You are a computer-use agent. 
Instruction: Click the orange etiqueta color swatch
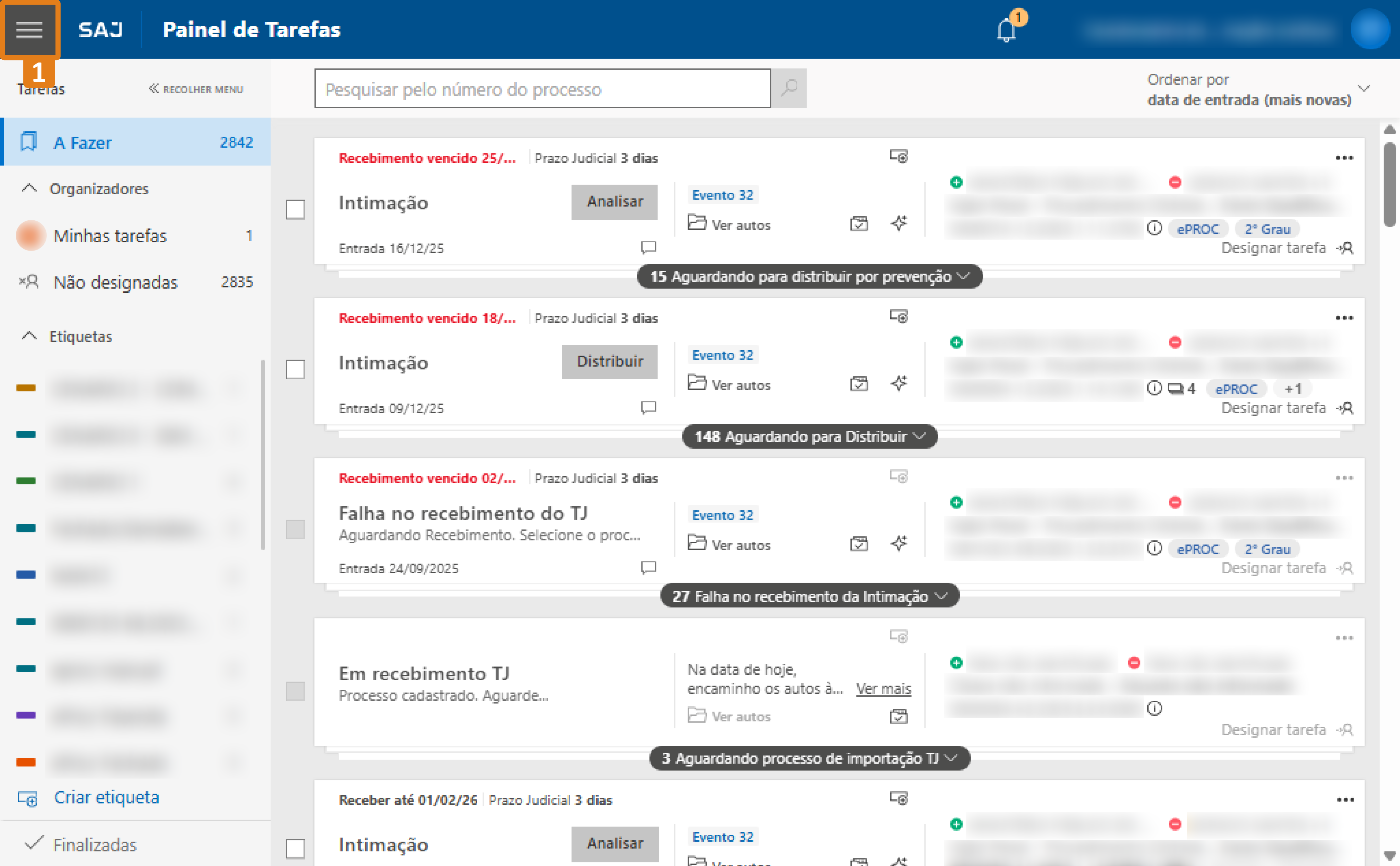[x=26, y=762]
